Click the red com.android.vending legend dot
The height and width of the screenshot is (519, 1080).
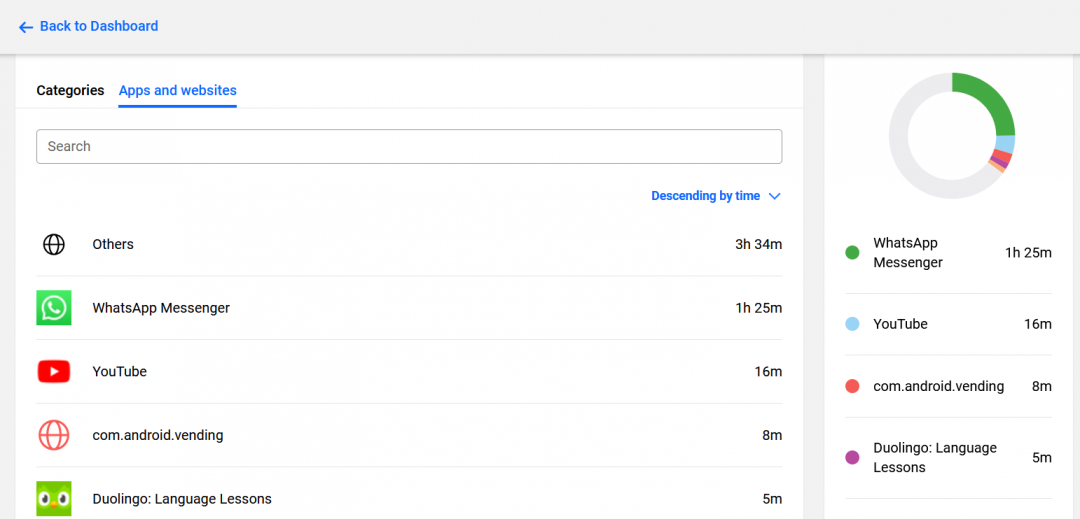tap(853, 386)
